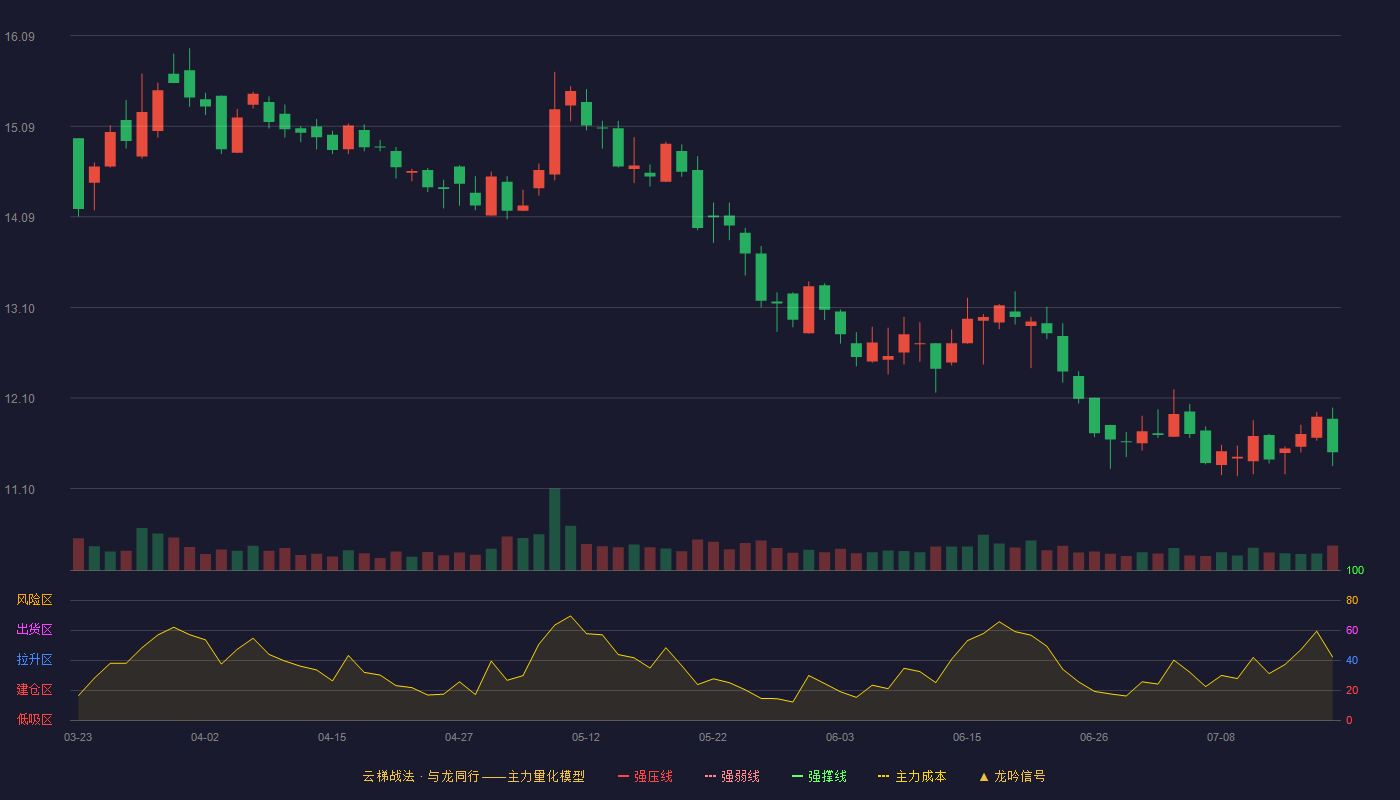Image resolution: width=1400 pixels, height=800 pixels.
Task: Click the 03-23 date label
Action: tap(78, 737)
